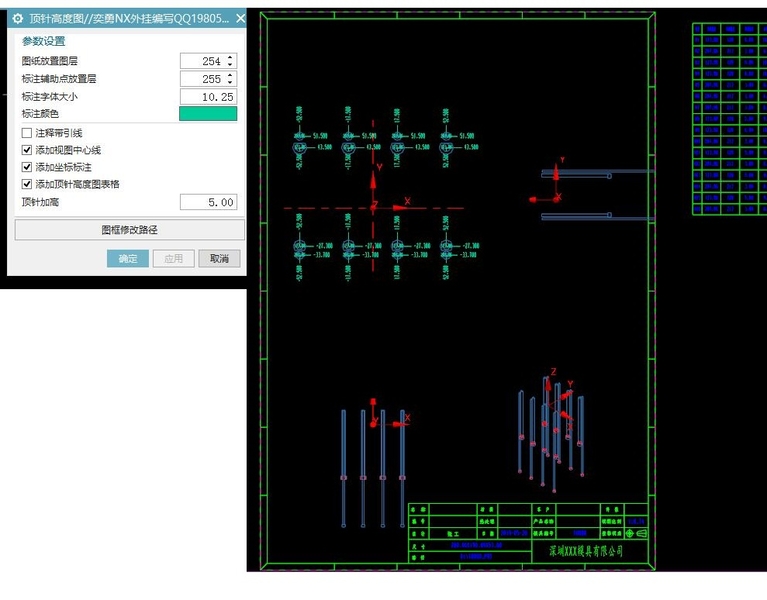The width and height of the screenshot is (767, 600).
Task: Enable the 注释带引线 checkbox
Action: pos(27,133)
